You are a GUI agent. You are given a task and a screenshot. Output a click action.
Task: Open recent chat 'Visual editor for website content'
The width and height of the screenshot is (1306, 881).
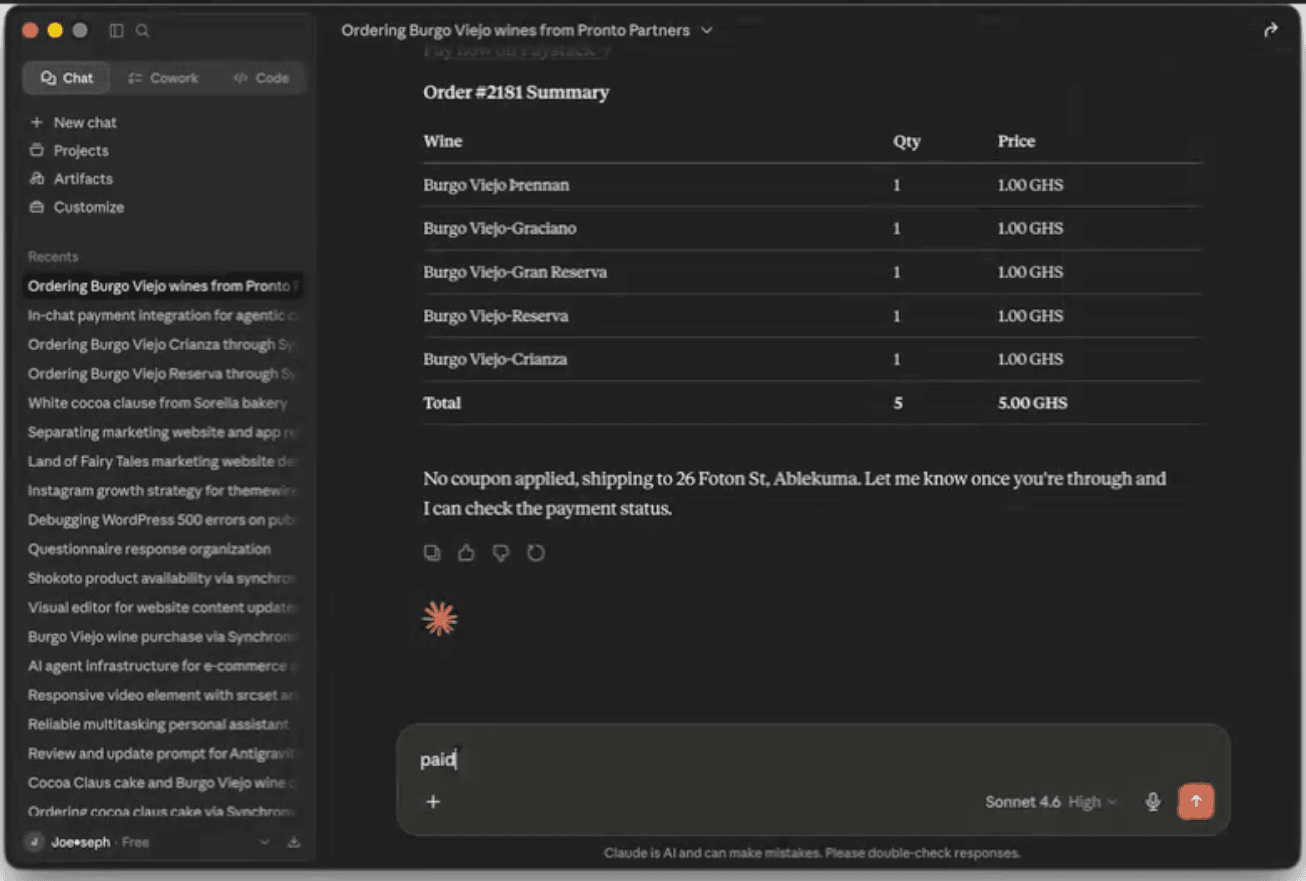163,607
